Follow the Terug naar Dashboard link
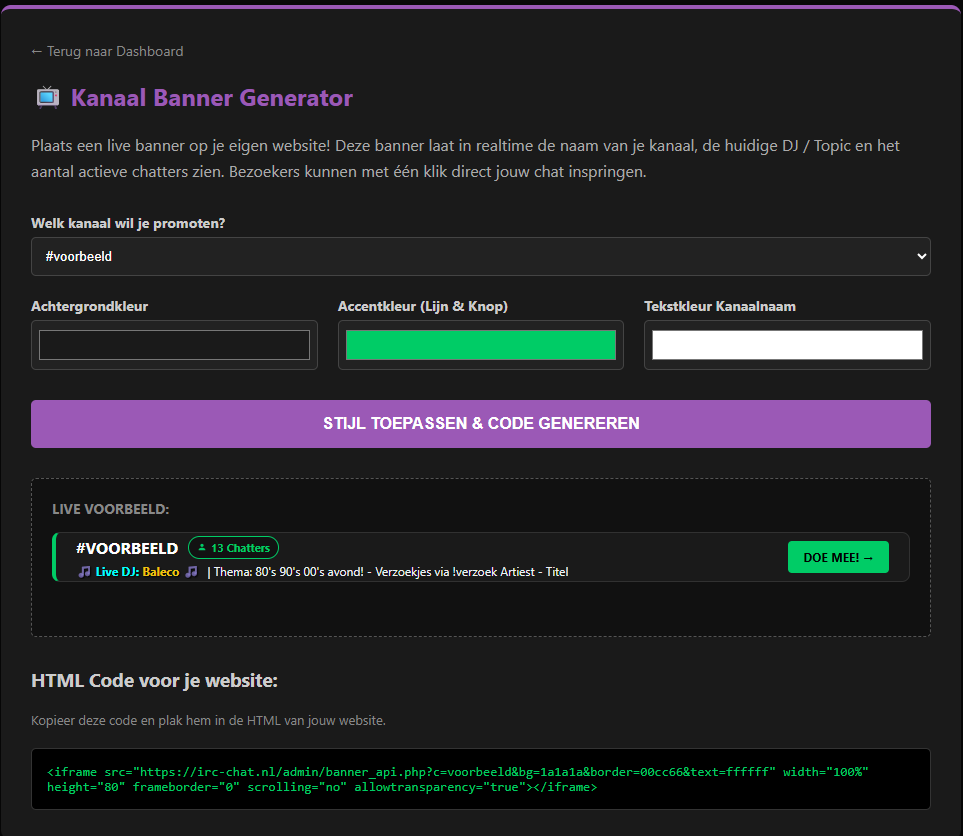963x836 pixels. 107,51
